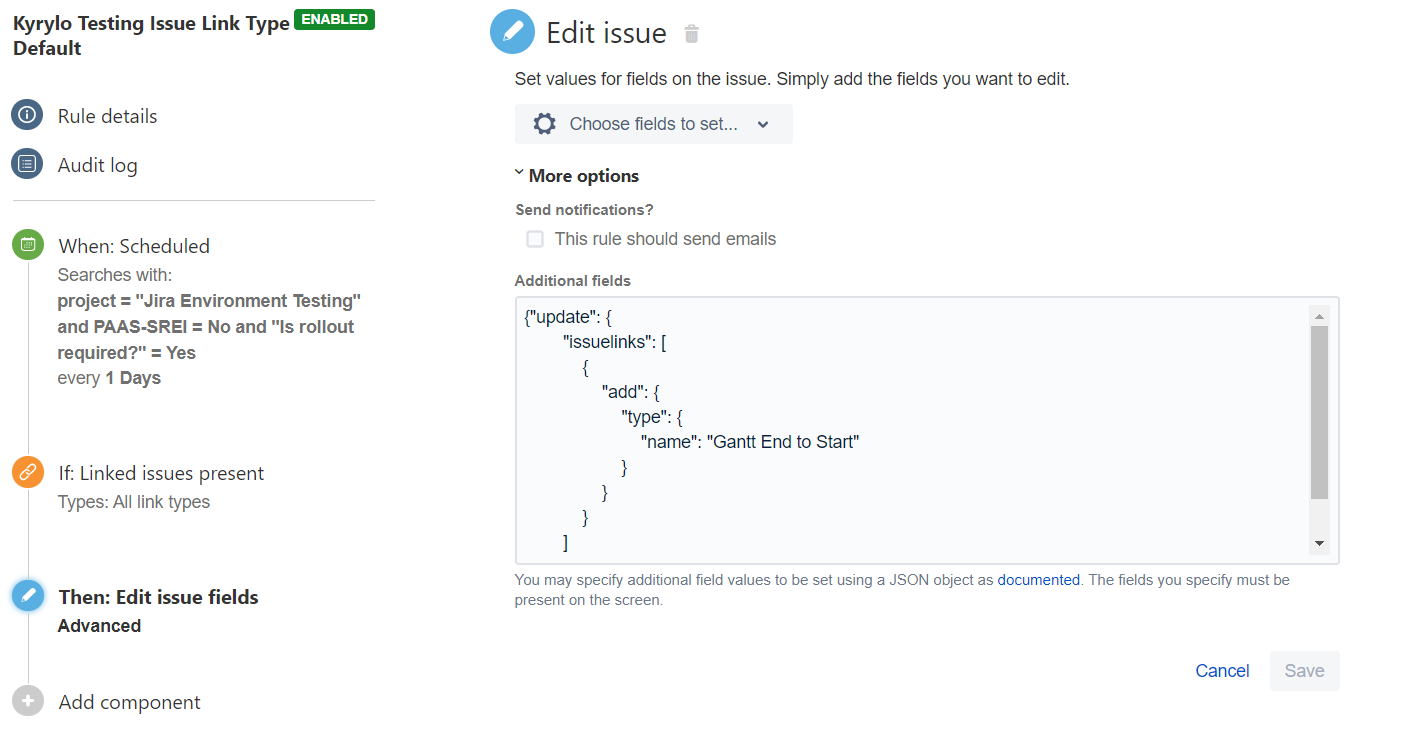Click the blue pencil icon beside Then: Edit issue fields
The image size is (1419, 754).
[28, 596]
